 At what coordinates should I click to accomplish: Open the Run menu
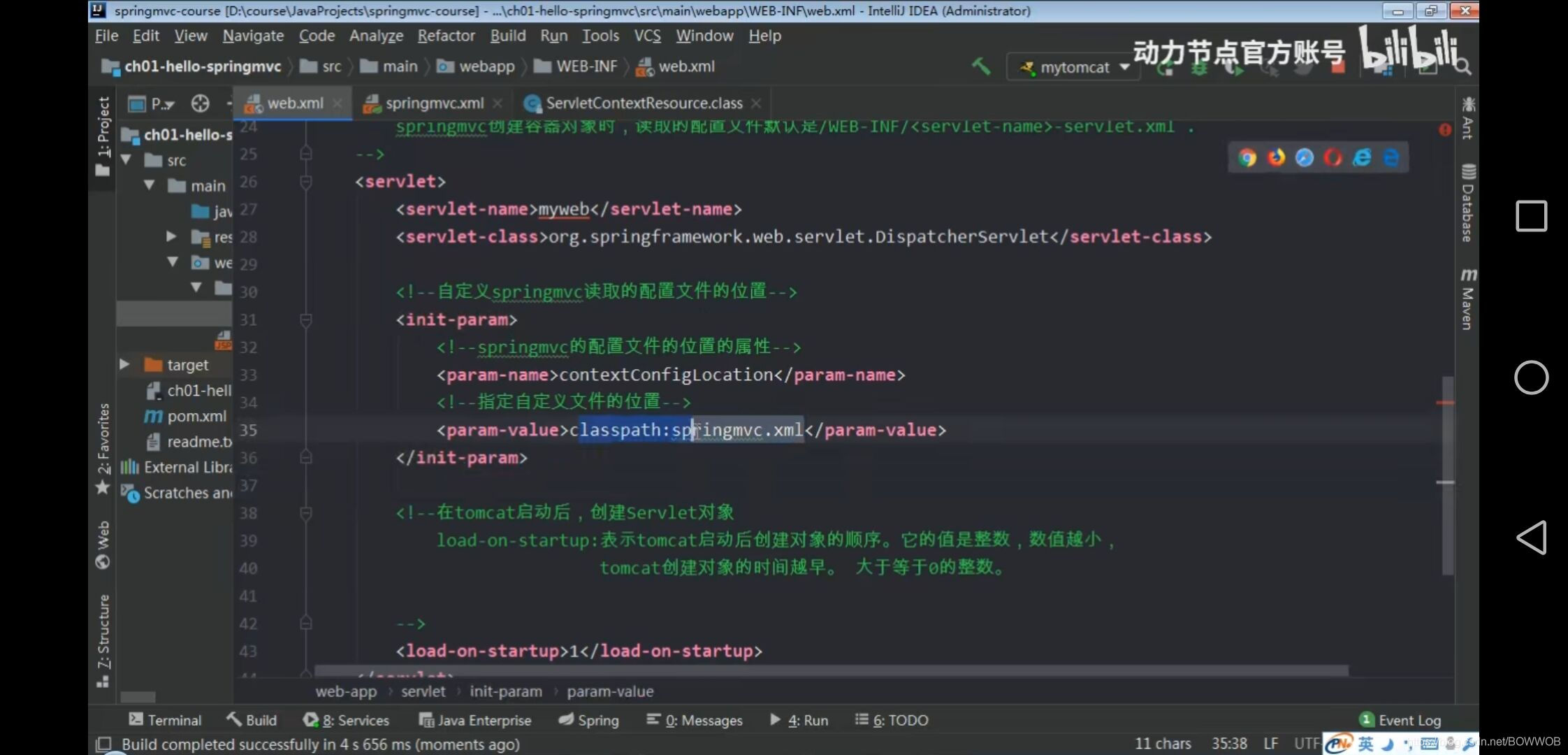(x=553, y=35)
